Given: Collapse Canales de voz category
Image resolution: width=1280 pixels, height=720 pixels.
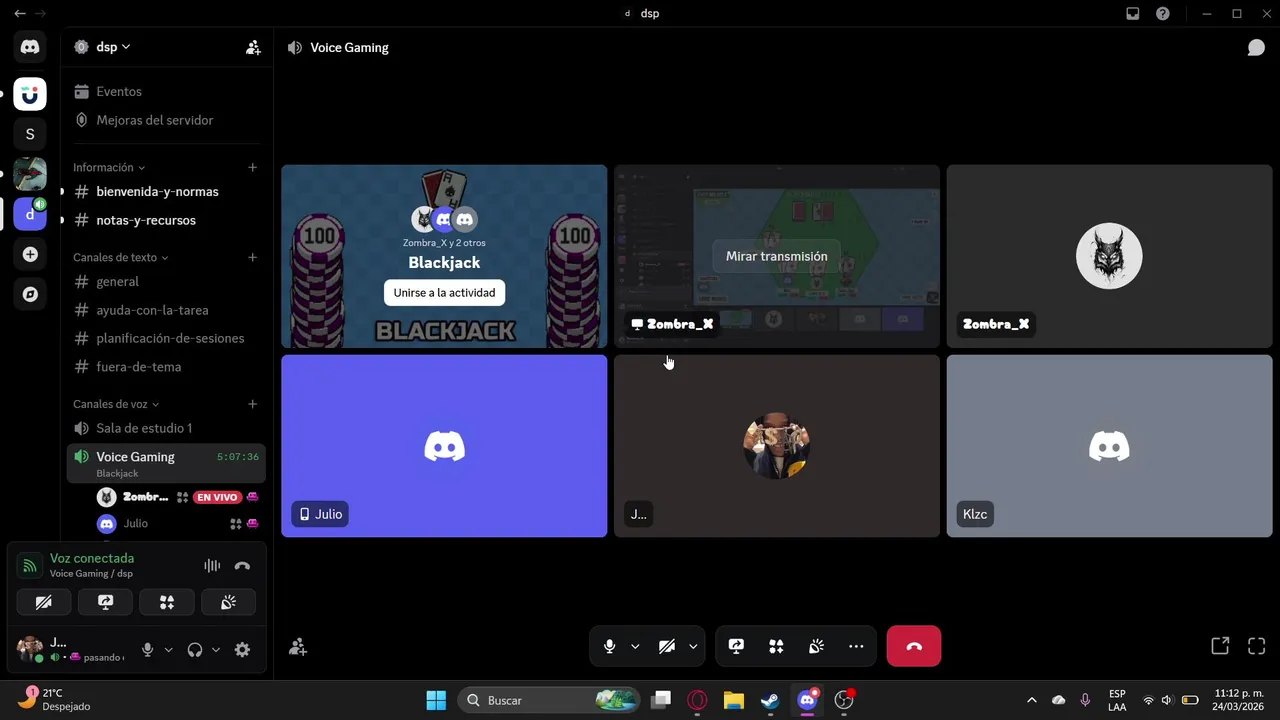Looking at the screenshot, I should tap(115, 404).
